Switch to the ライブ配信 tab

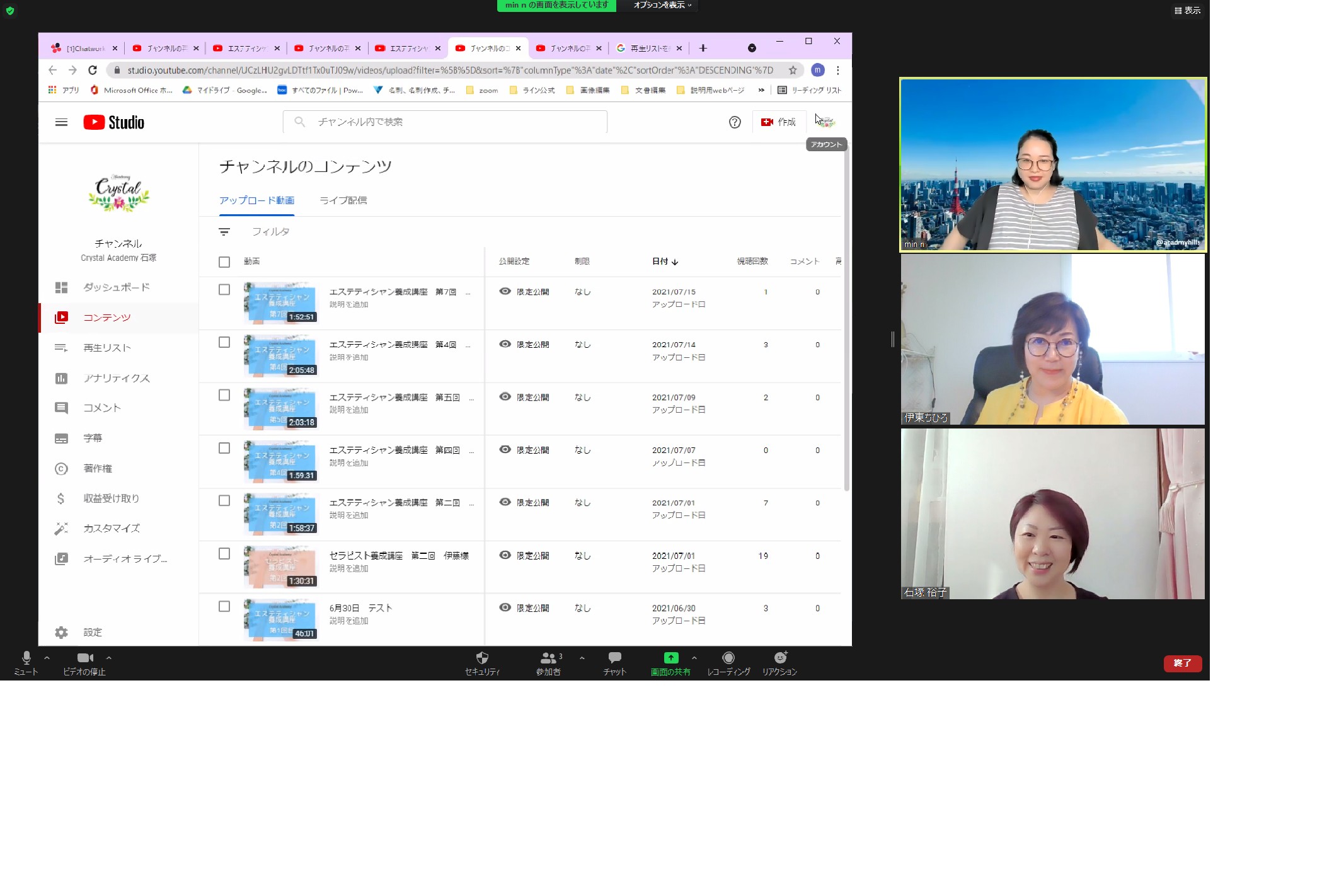[343, 200]
